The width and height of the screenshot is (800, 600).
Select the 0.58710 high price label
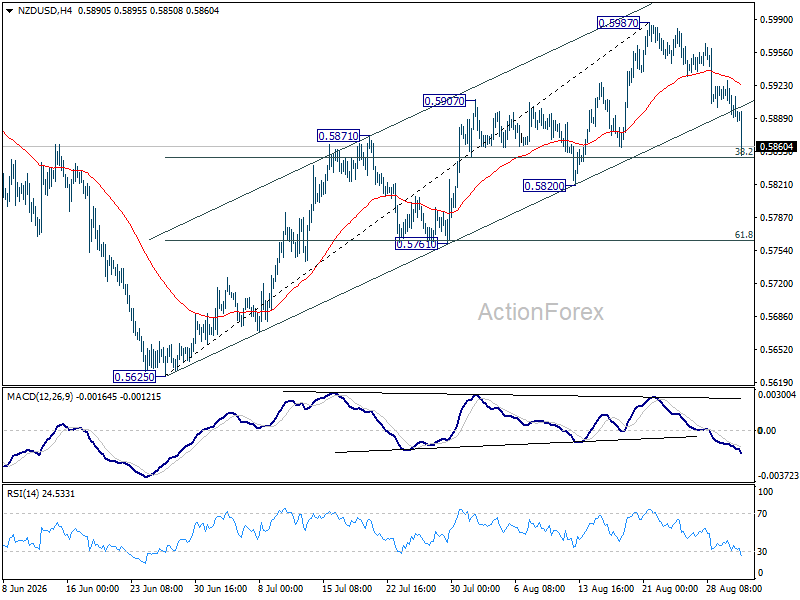(x=338, y=136)
